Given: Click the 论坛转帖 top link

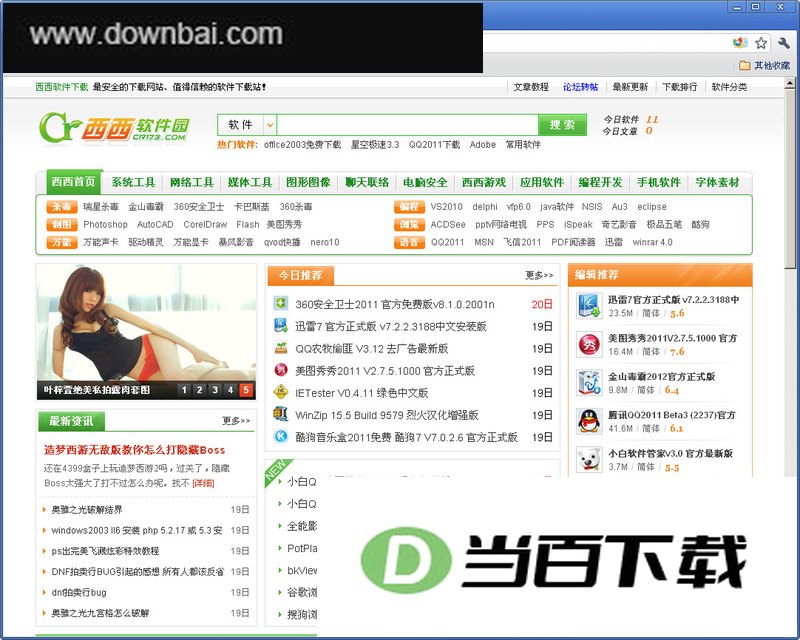Looking at the screenshot, I should 580,87.
